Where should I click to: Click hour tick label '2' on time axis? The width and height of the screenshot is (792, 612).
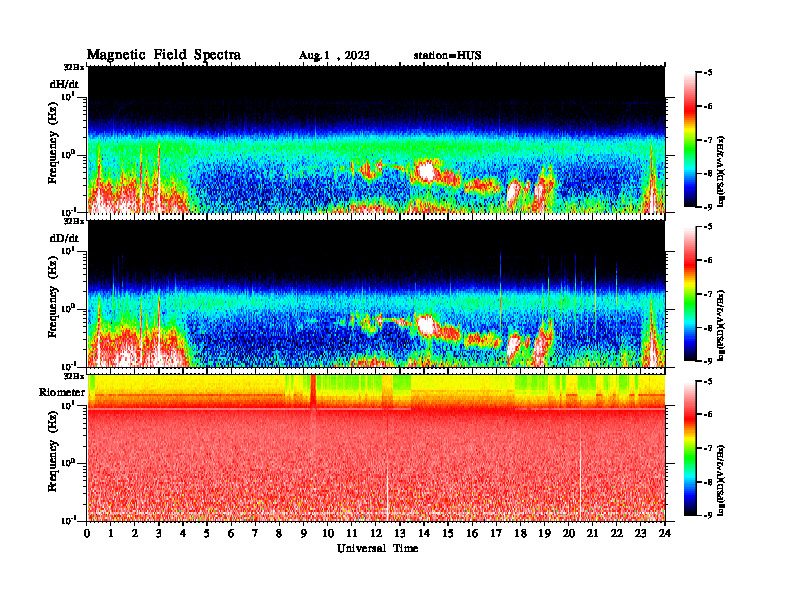pos(135,534)
